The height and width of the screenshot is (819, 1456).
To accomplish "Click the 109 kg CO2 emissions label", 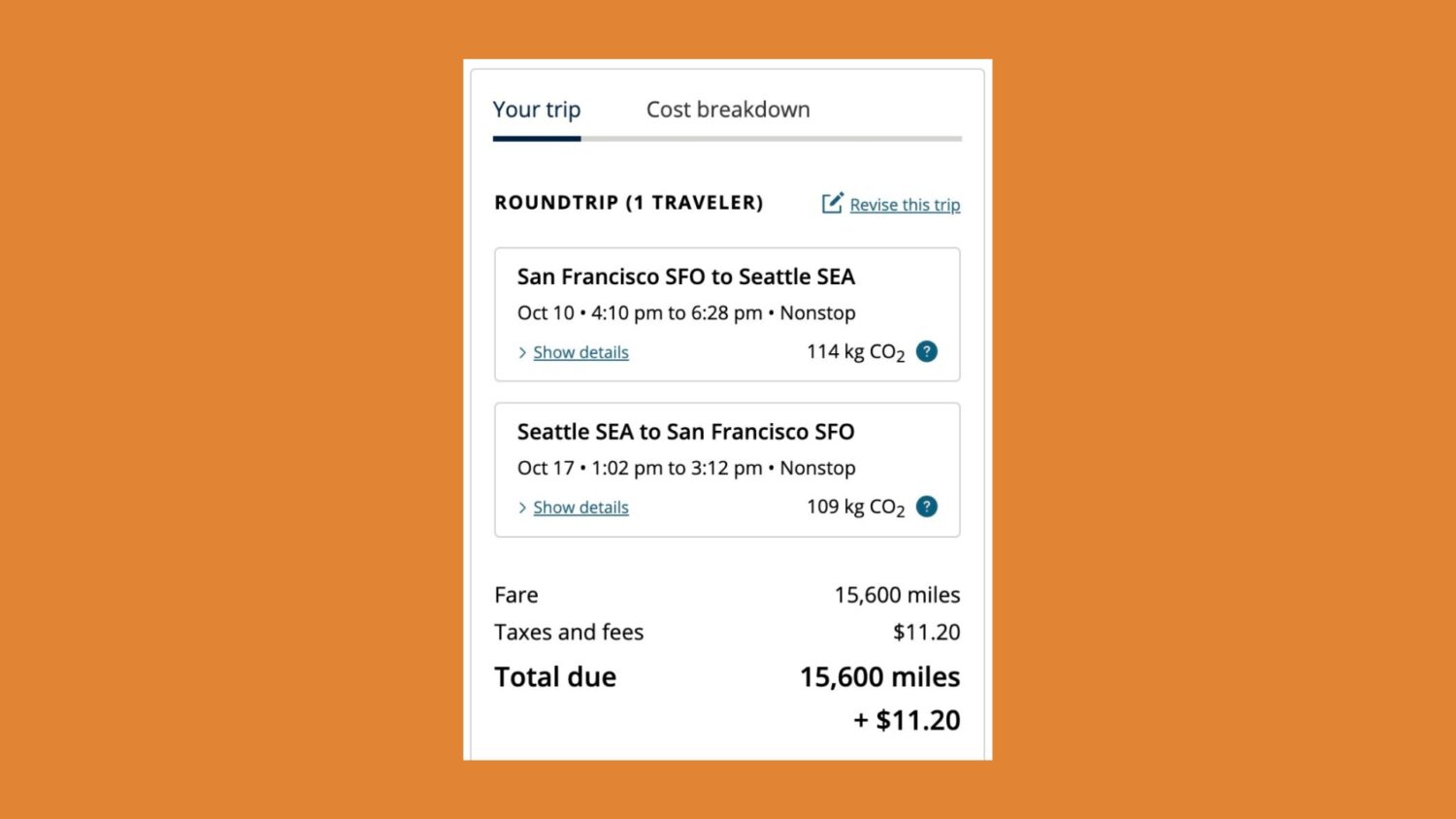I will coord(855,508).
